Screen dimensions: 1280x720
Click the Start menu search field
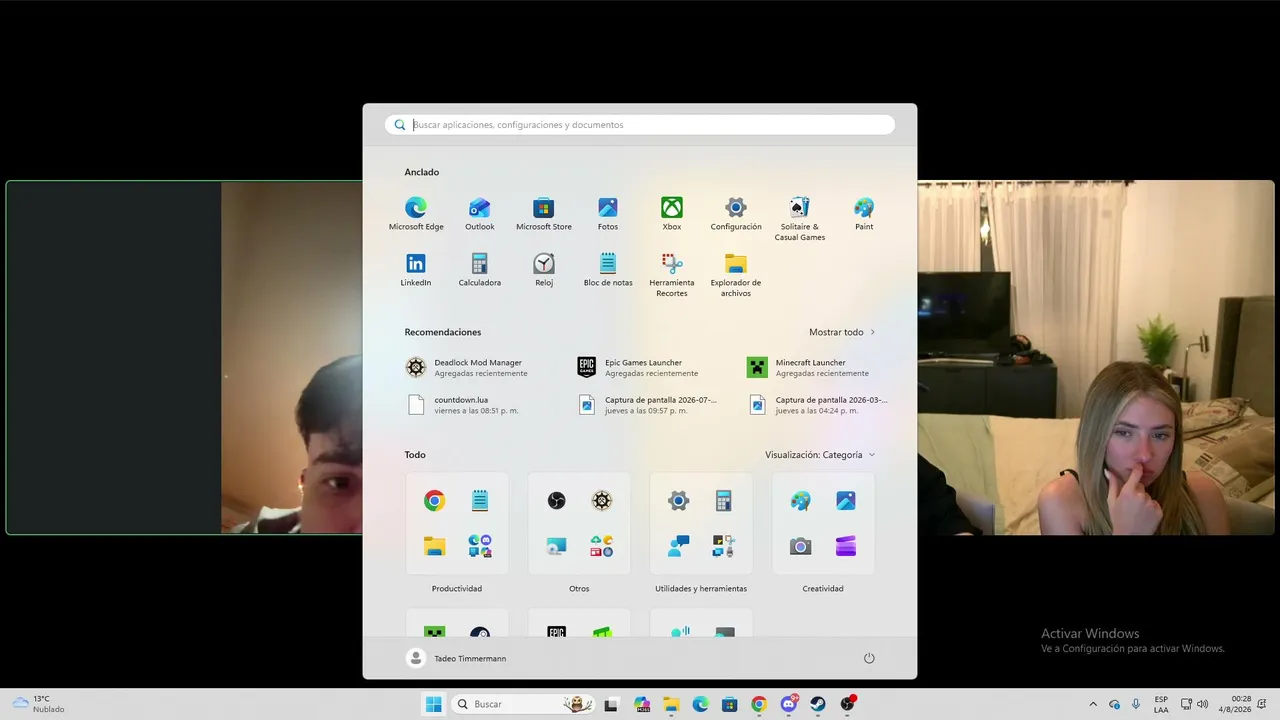[640, 125]
